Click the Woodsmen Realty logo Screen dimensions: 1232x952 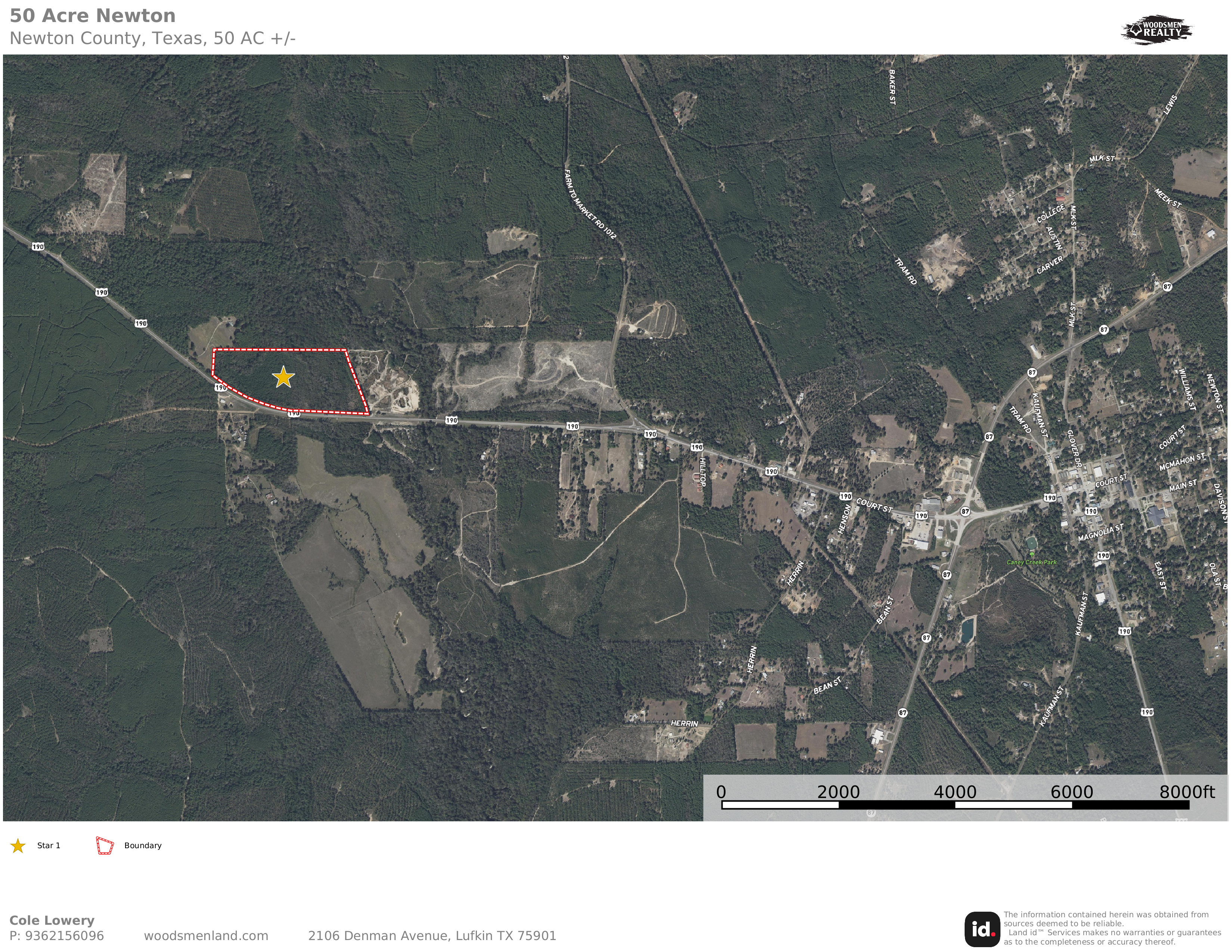click(1157, 29)
